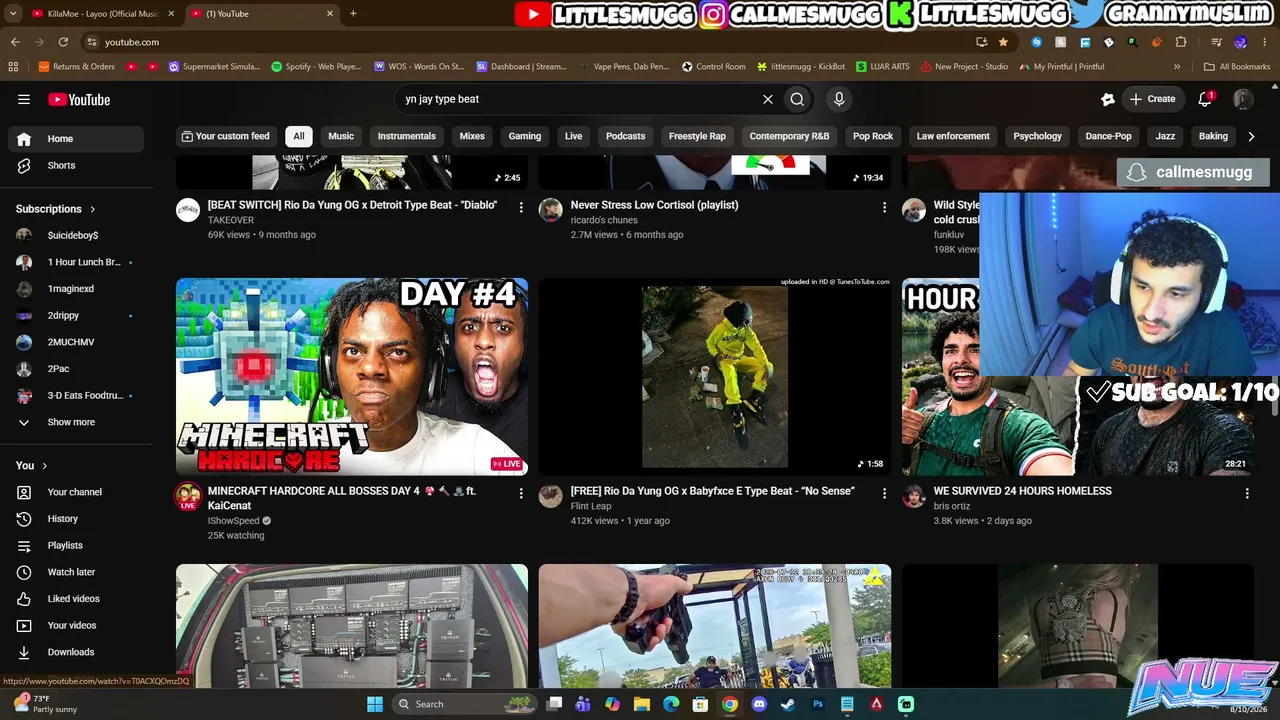Submit search with the magnifier button

click(797, 99)
